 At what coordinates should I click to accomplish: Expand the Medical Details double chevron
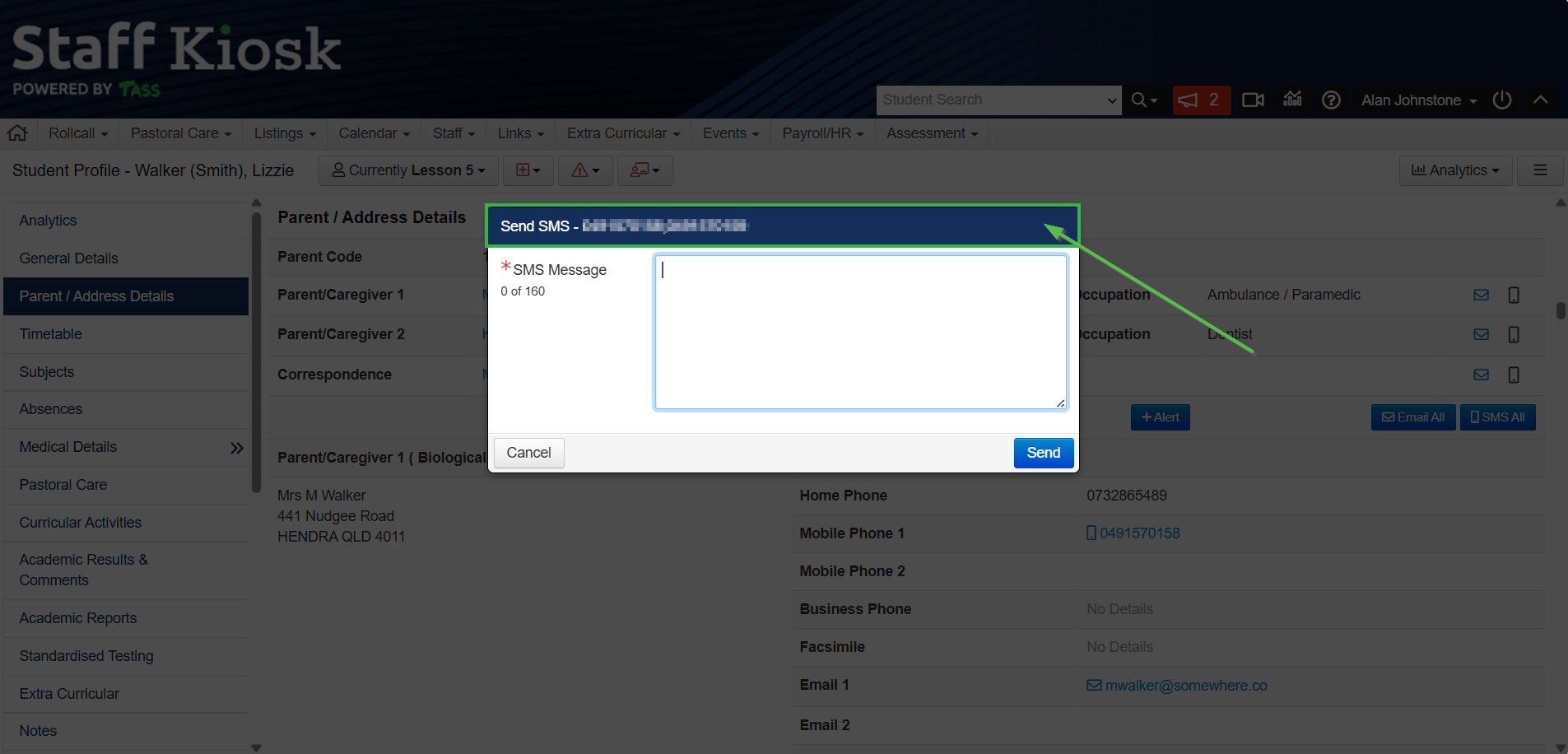237,448
